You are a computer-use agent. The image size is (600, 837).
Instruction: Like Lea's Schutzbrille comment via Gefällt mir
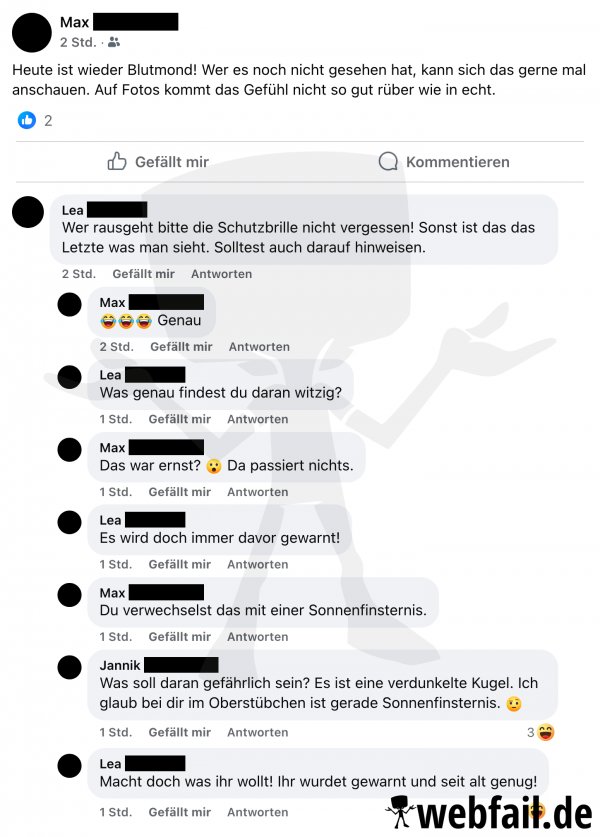[x=143, y=274]
